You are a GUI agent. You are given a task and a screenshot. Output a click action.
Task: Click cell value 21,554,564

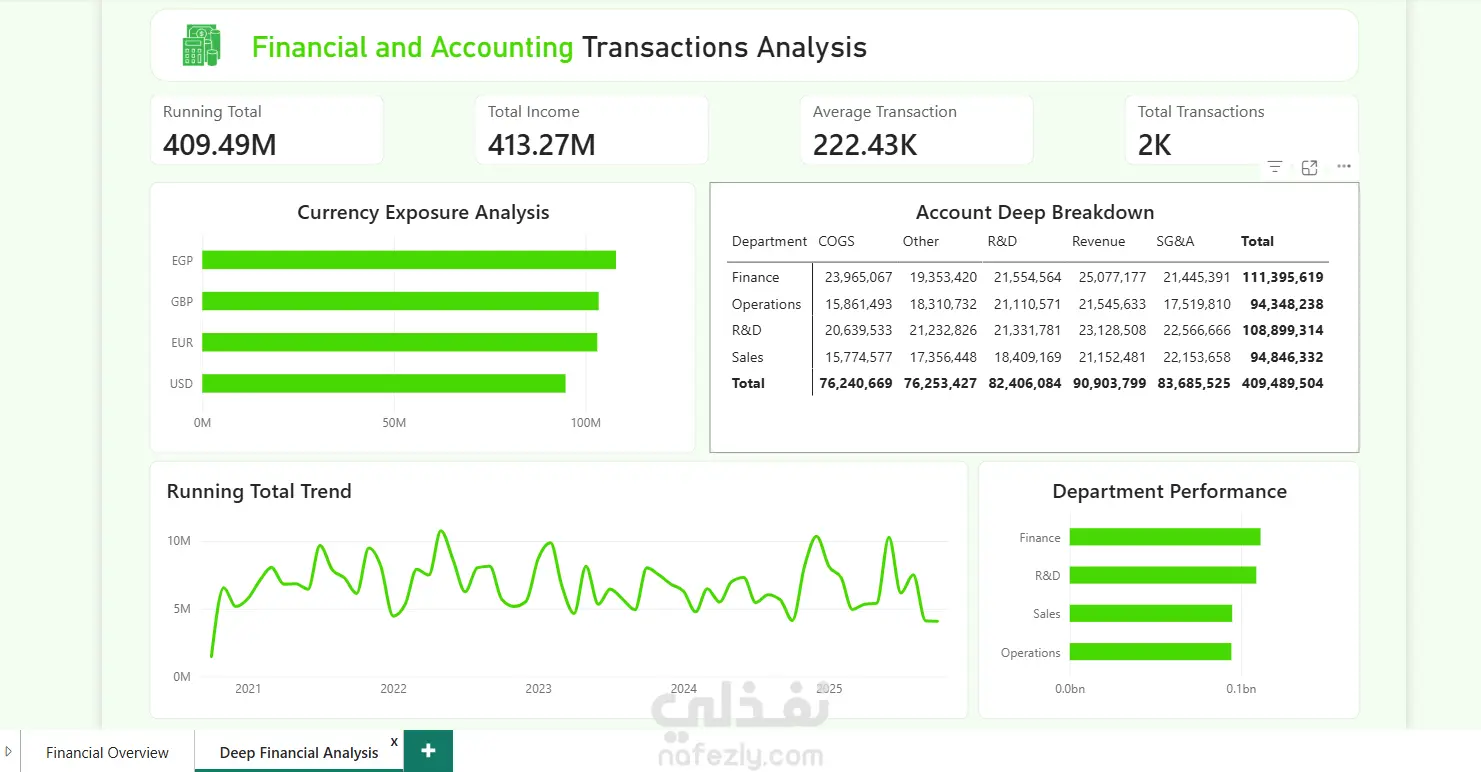tap(1027, 277)
